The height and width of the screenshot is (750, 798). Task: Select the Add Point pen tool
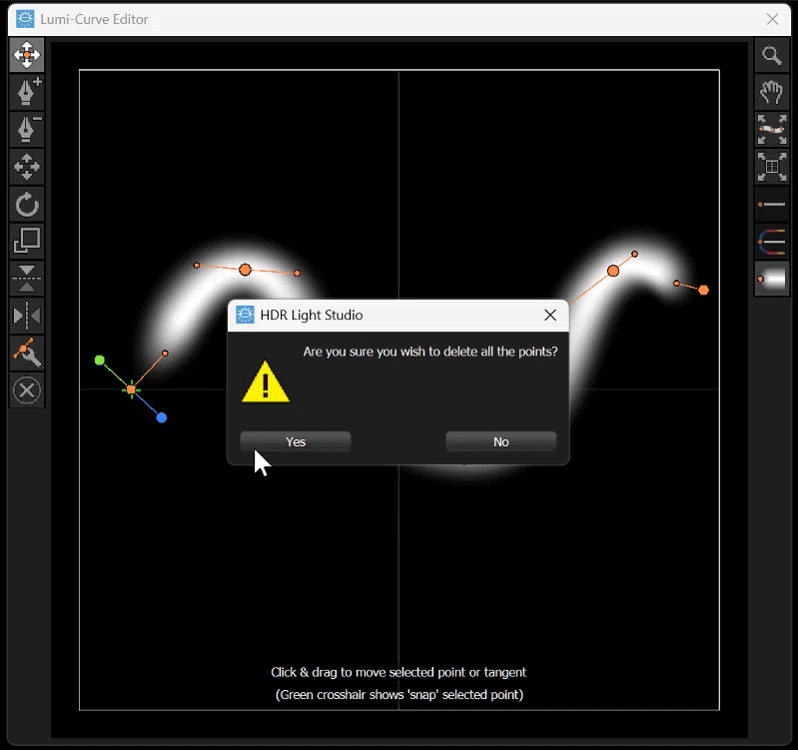pyautogui.click(x=27, y=92)
